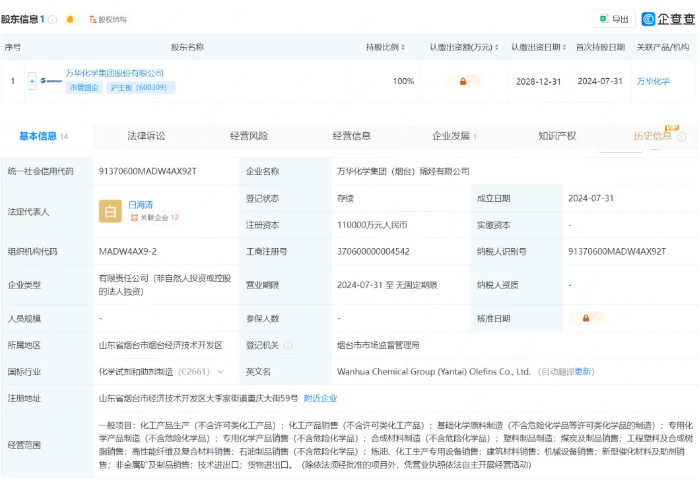Click the 市管国企 tag

point(84,87)
